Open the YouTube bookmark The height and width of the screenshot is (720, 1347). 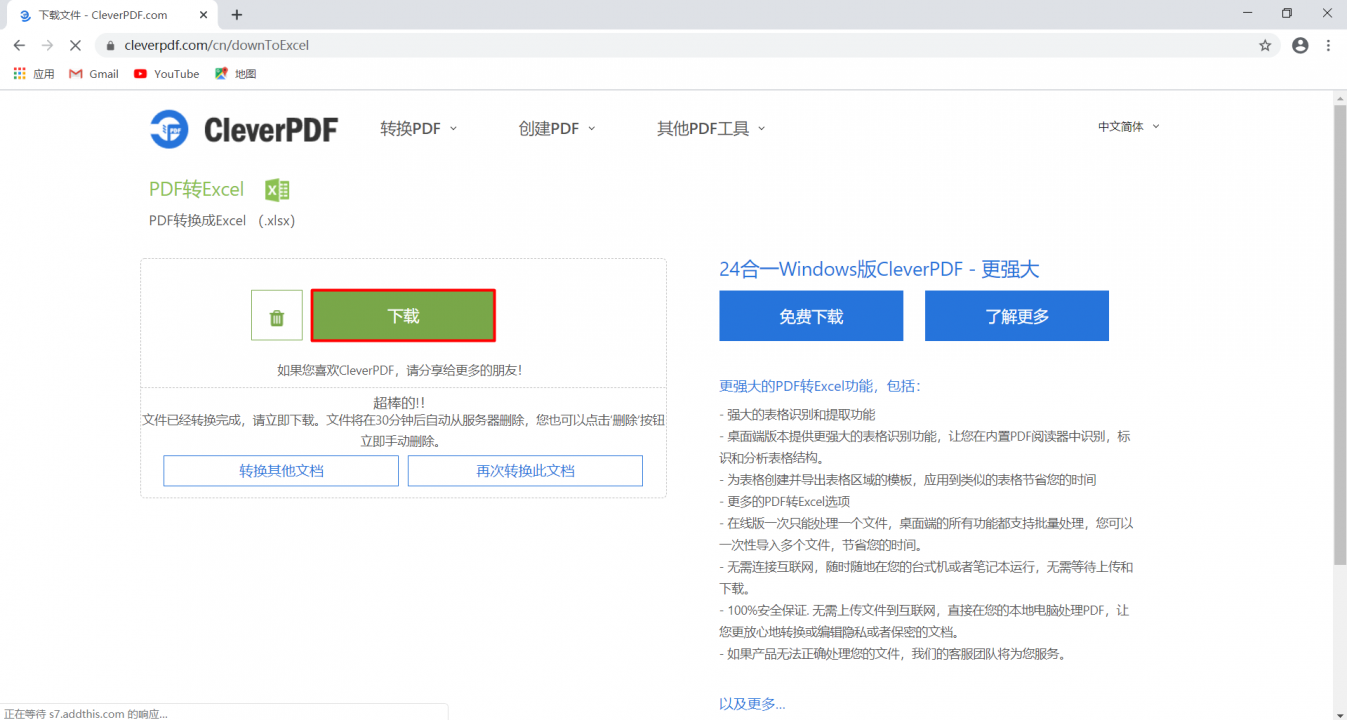(166, 74)
